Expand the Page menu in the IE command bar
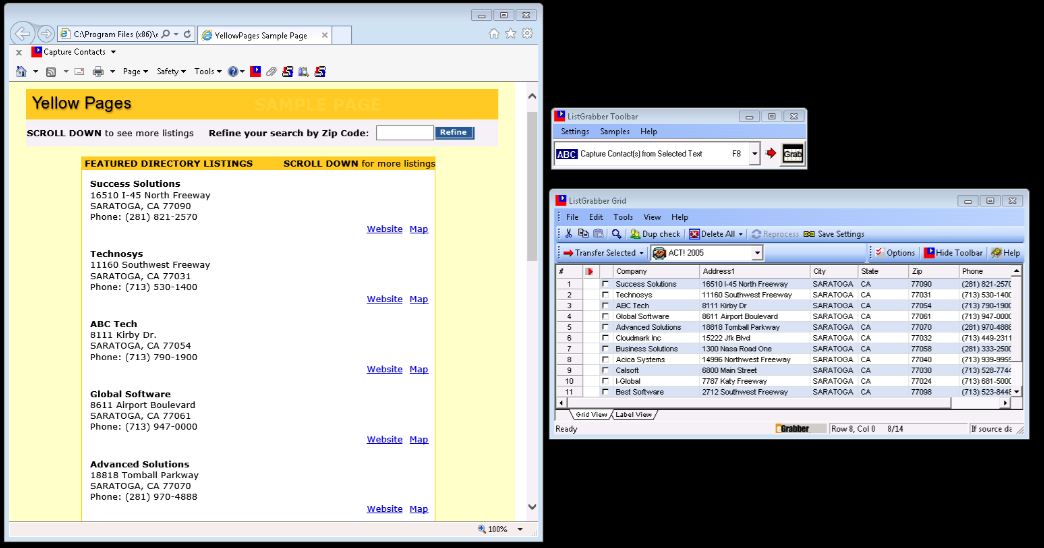Screen dimensions: 1044x548 135,71
